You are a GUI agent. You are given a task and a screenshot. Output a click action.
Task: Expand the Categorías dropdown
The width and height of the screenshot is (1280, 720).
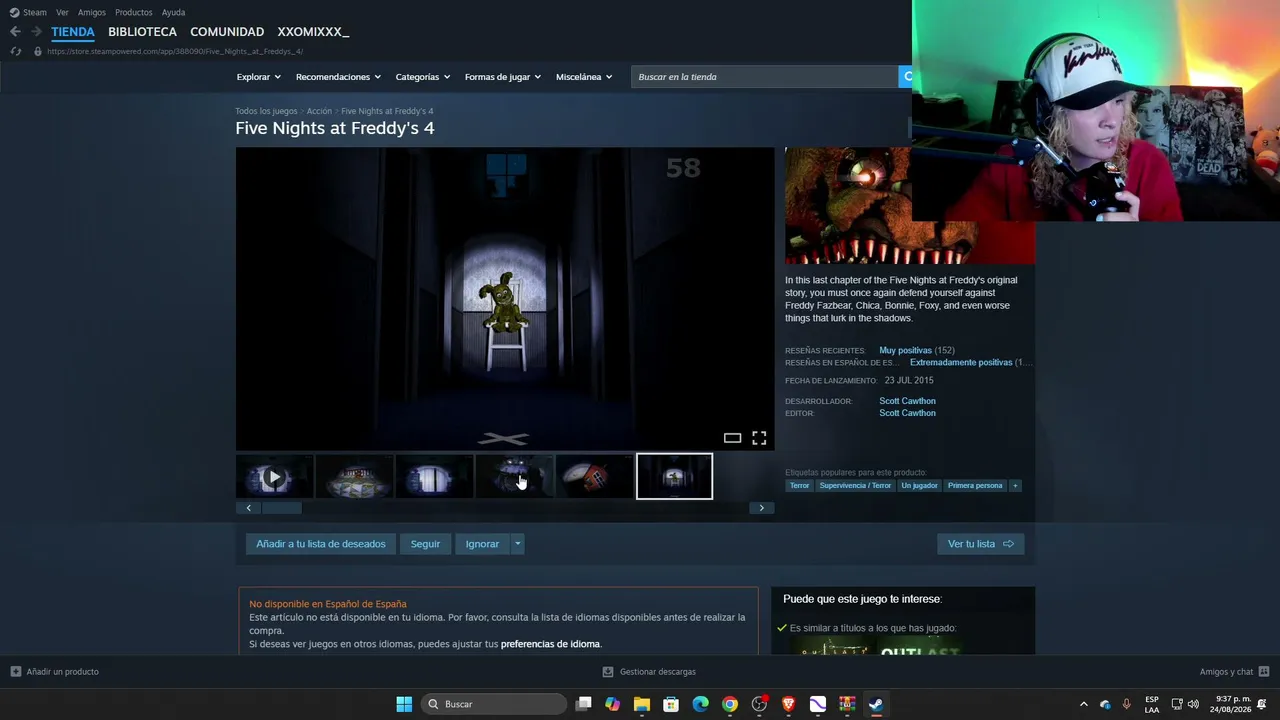422,77
